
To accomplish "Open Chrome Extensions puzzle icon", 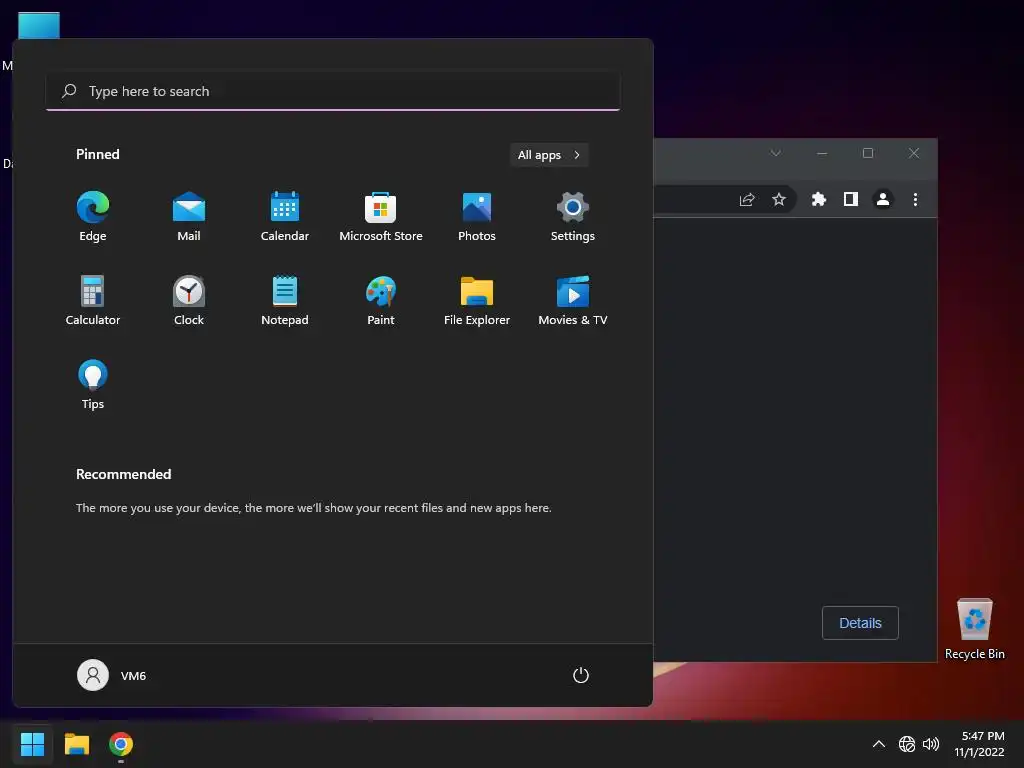I will 818,199.
